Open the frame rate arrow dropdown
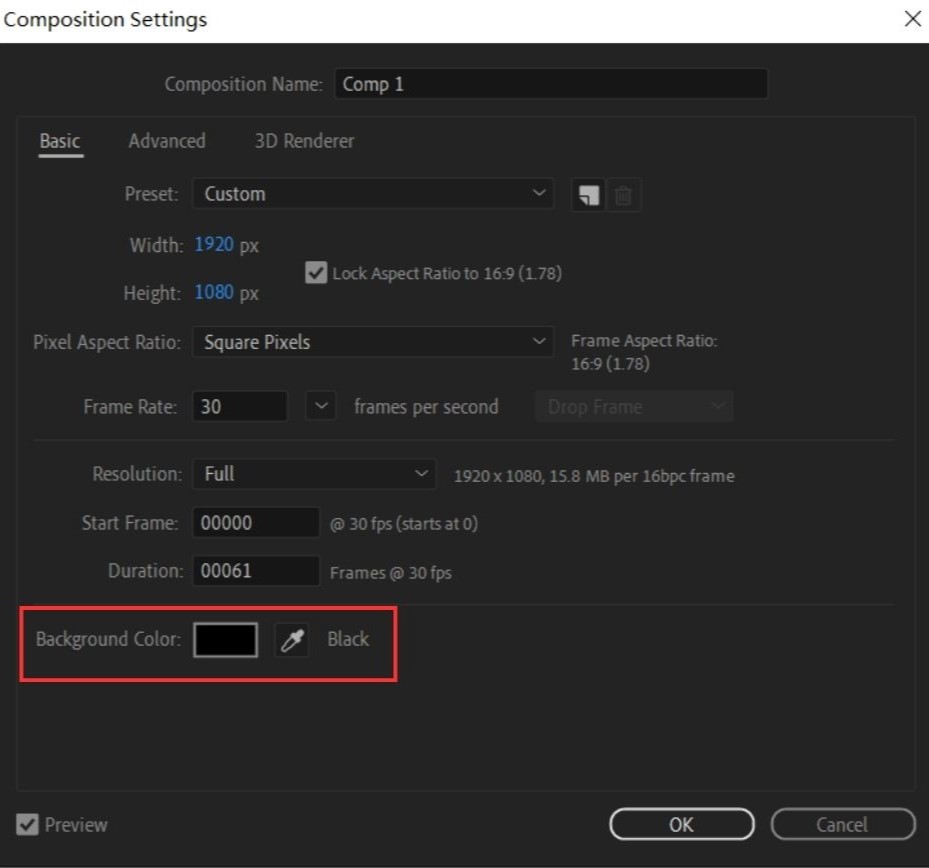The image size is (929, 868). tap(321, 407)
